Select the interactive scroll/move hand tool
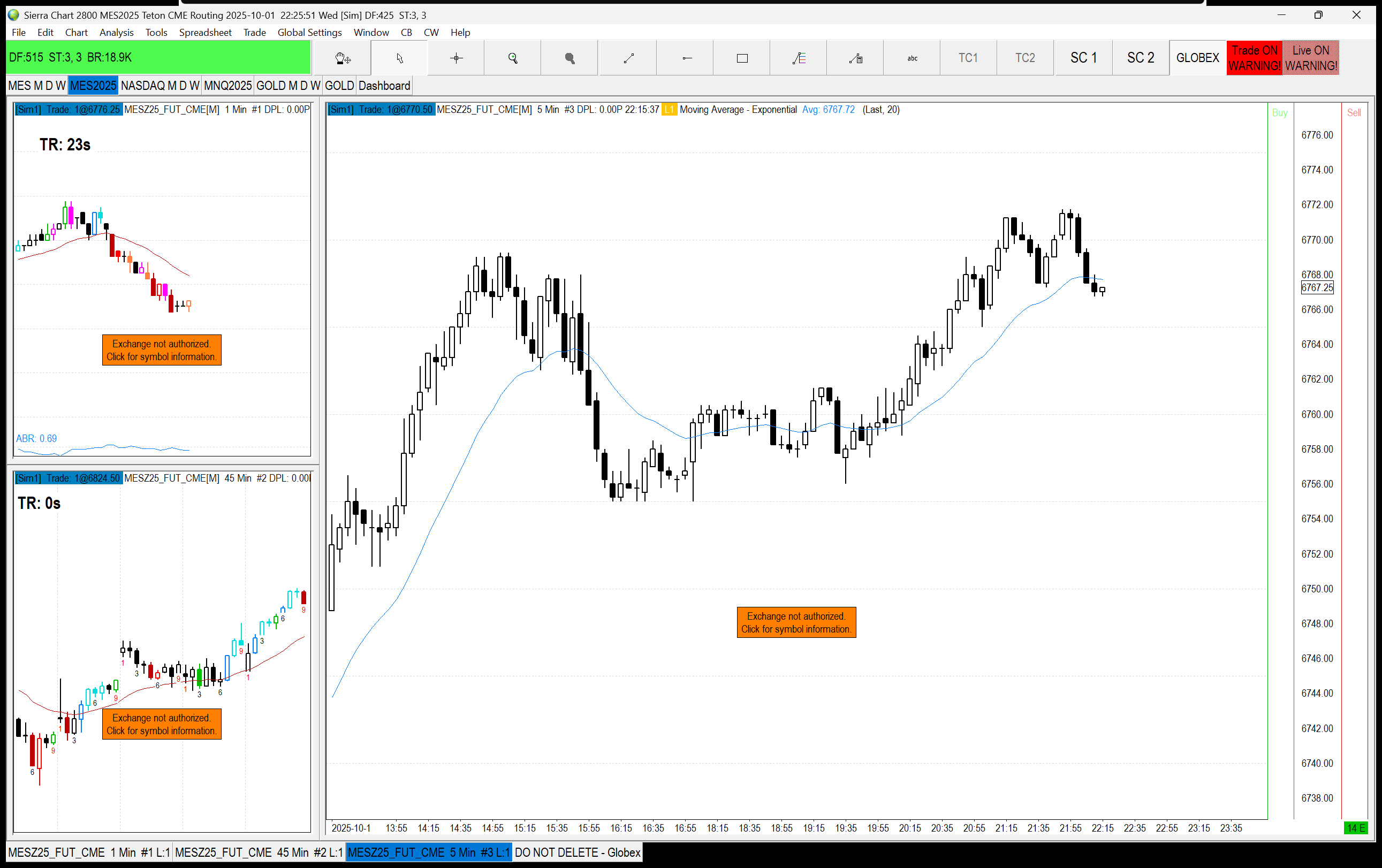 coord(343,58)
